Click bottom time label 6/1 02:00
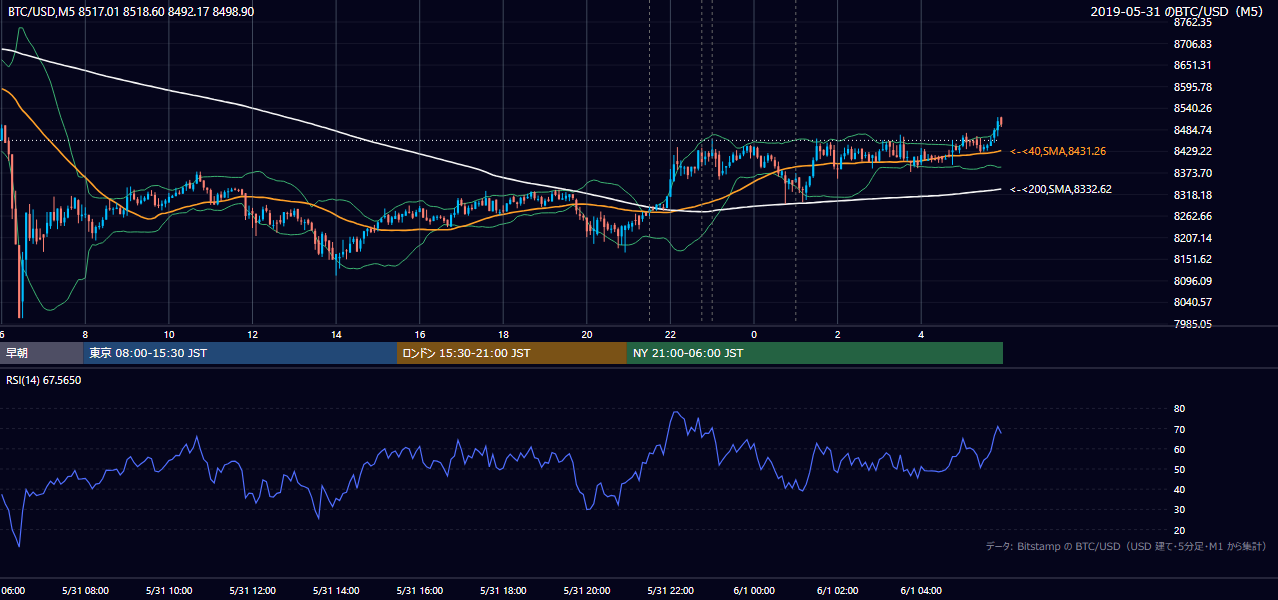The height and width of the screenshot is (600, 1278). (837, 591)
